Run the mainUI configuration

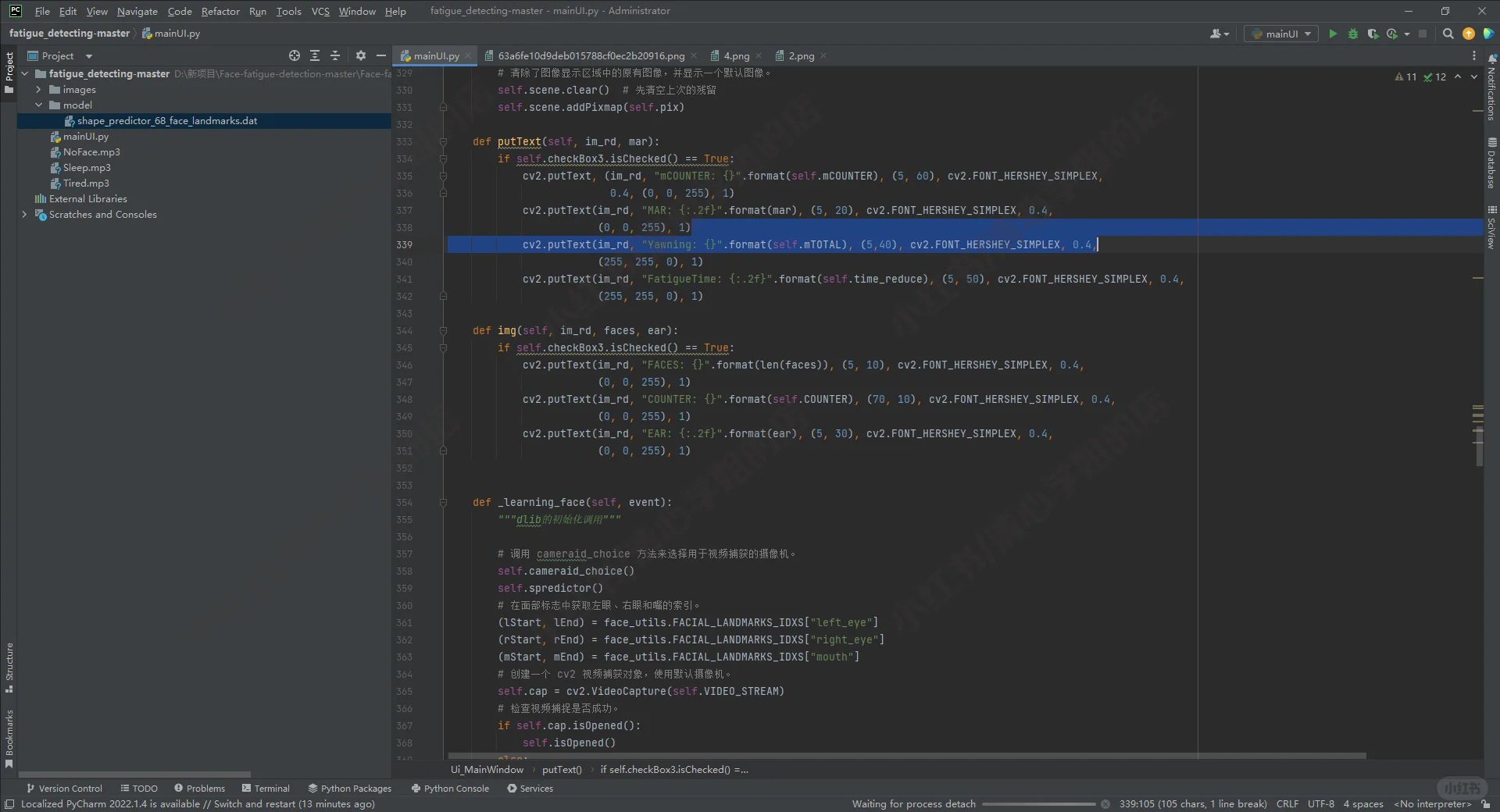coord(1333,34)
